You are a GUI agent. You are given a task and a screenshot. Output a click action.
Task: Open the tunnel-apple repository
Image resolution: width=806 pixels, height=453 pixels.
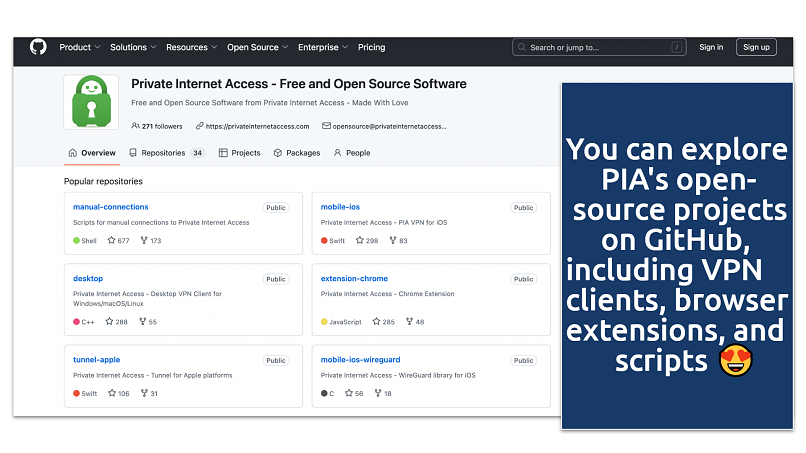[97, 359]
